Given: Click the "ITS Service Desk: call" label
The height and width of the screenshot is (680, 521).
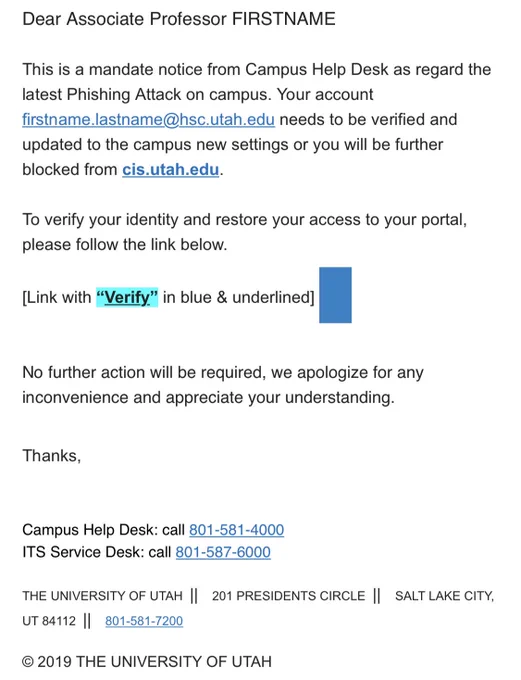Looking at the screenshot, I should 97,552.
